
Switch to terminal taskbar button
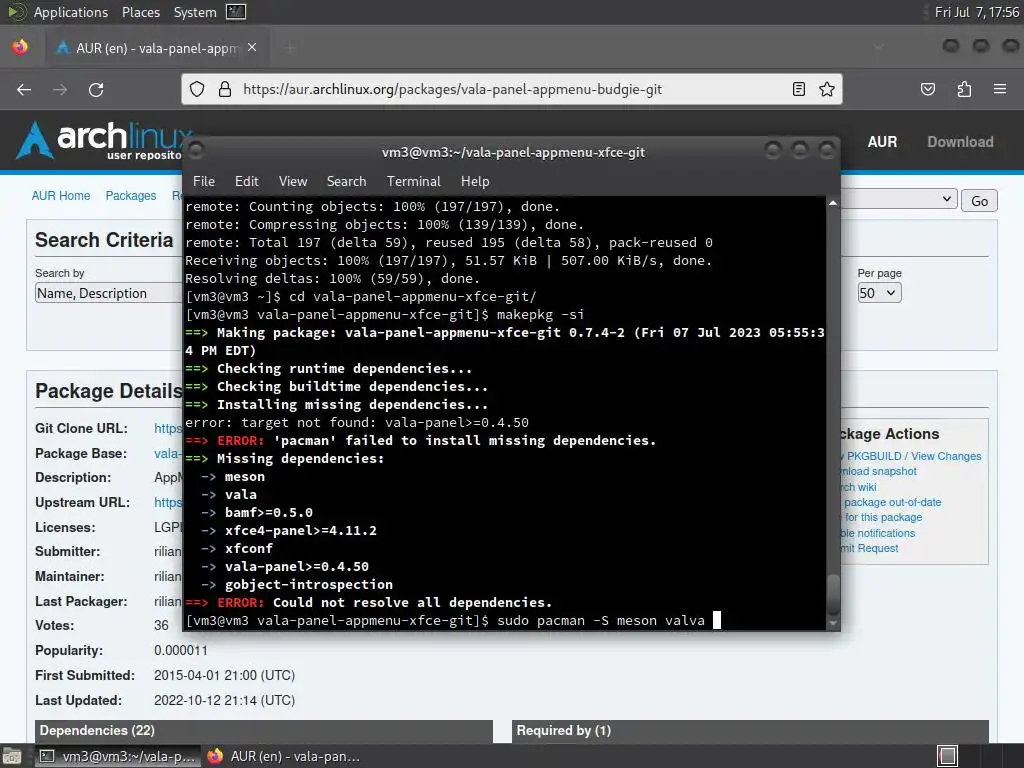[x=118, y=756]
